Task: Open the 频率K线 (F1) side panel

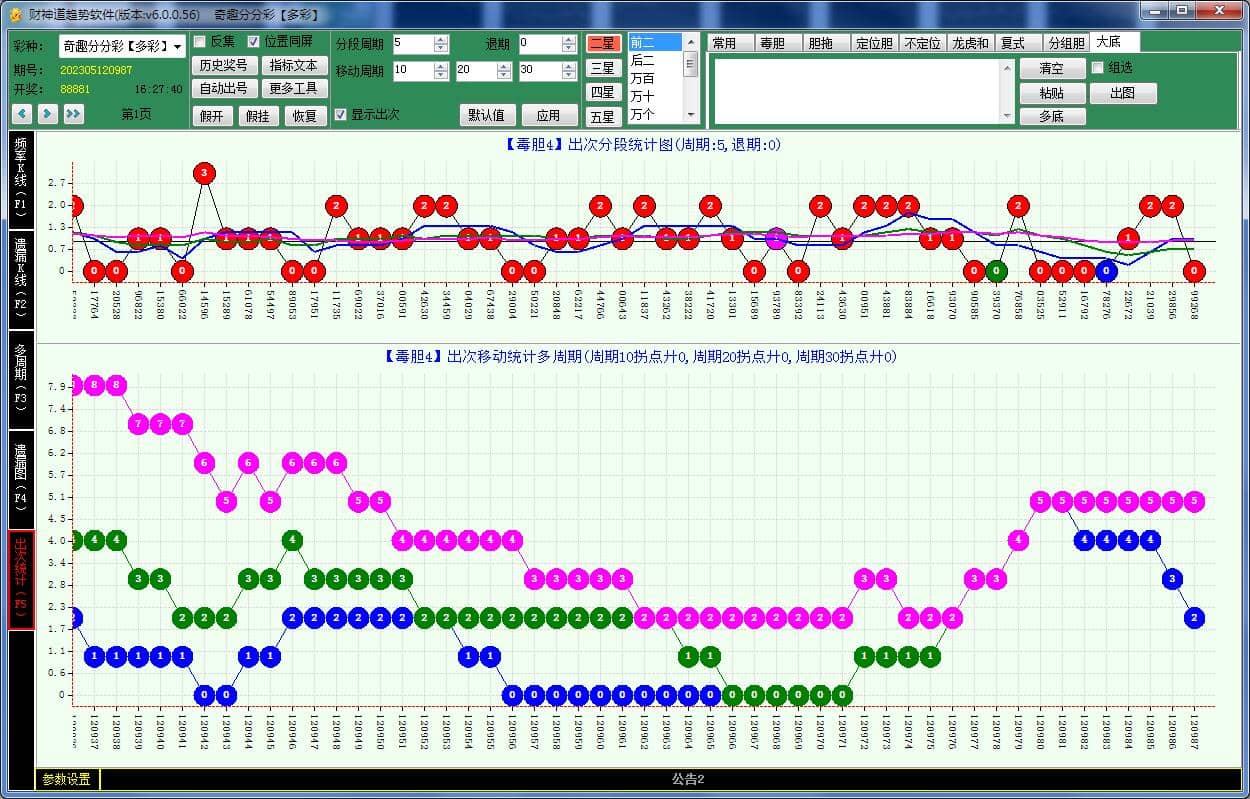Action: tap(20, 180)
